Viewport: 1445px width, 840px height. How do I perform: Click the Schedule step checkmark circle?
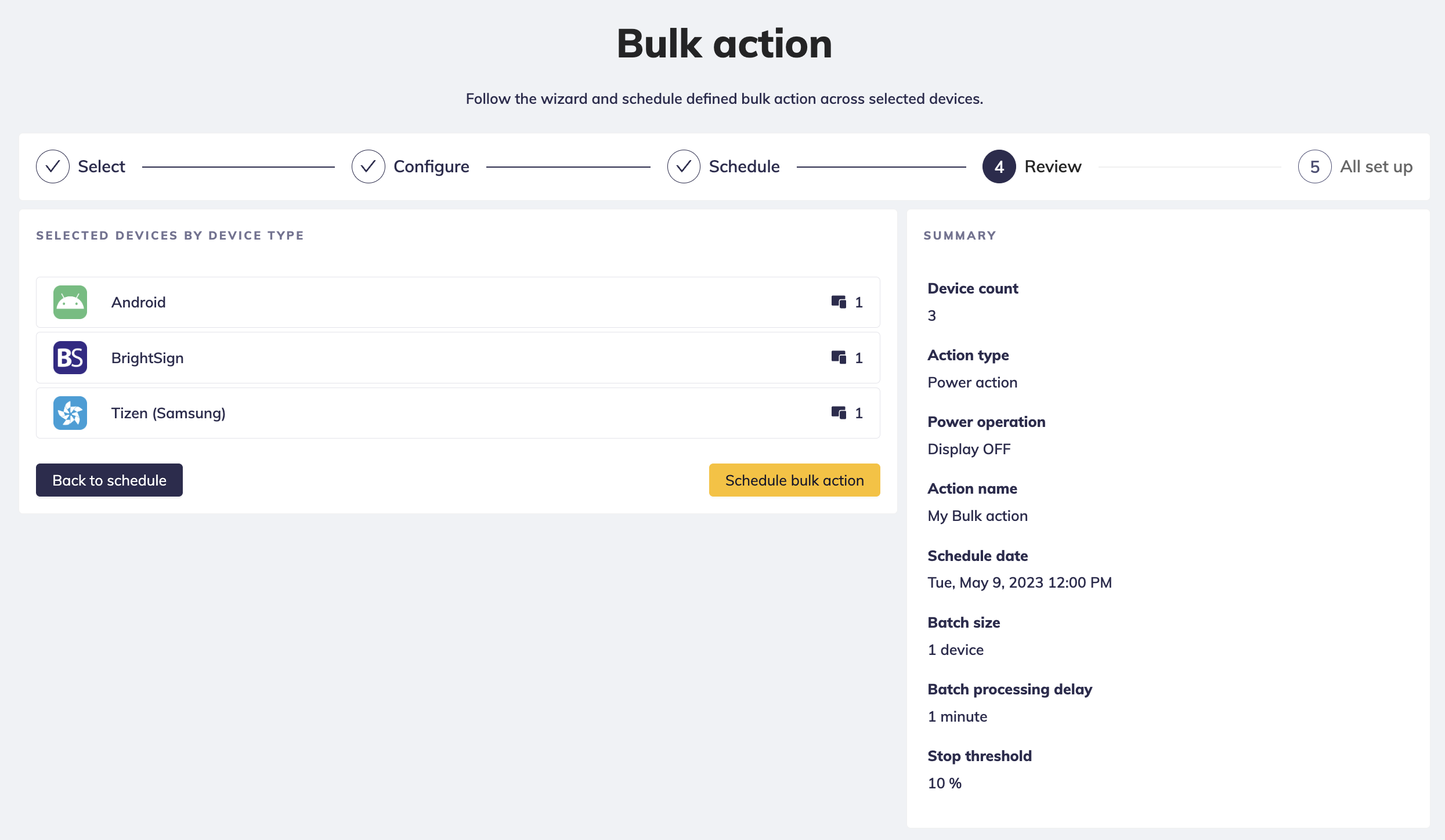[x=684, y=167]
